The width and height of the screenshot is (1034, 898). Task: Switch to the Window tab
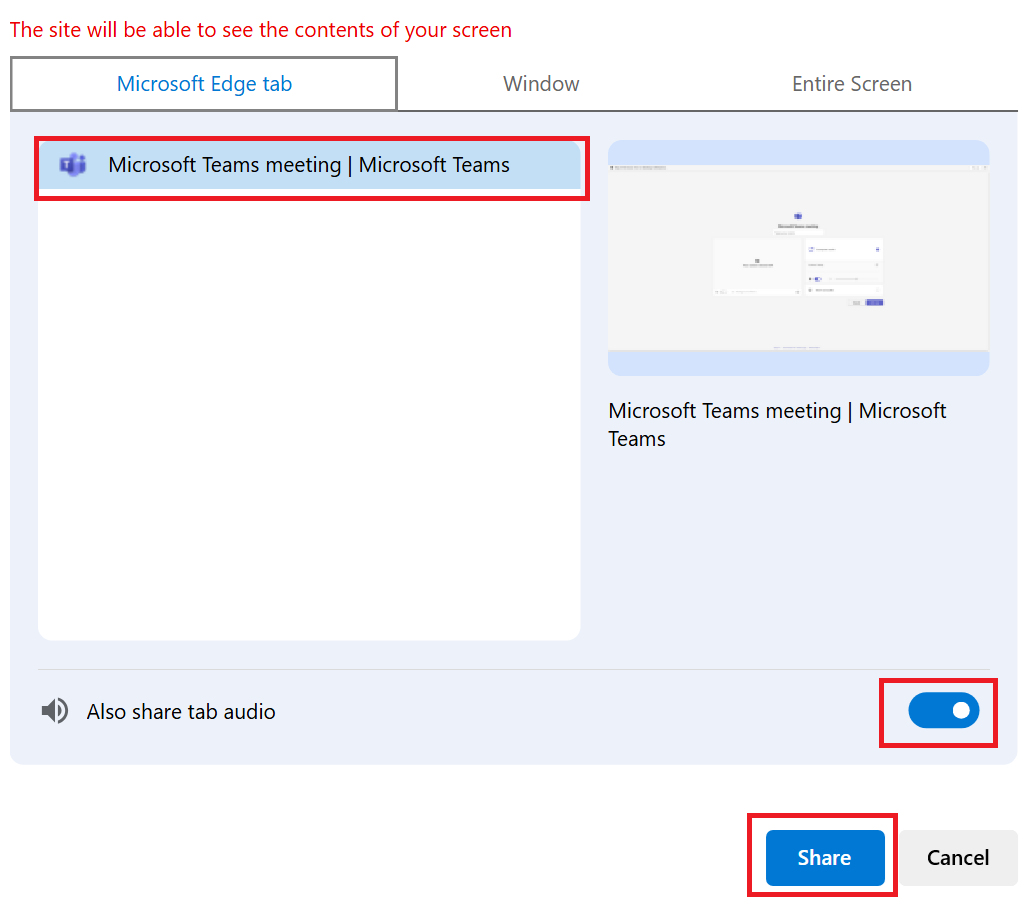(541, 84)
